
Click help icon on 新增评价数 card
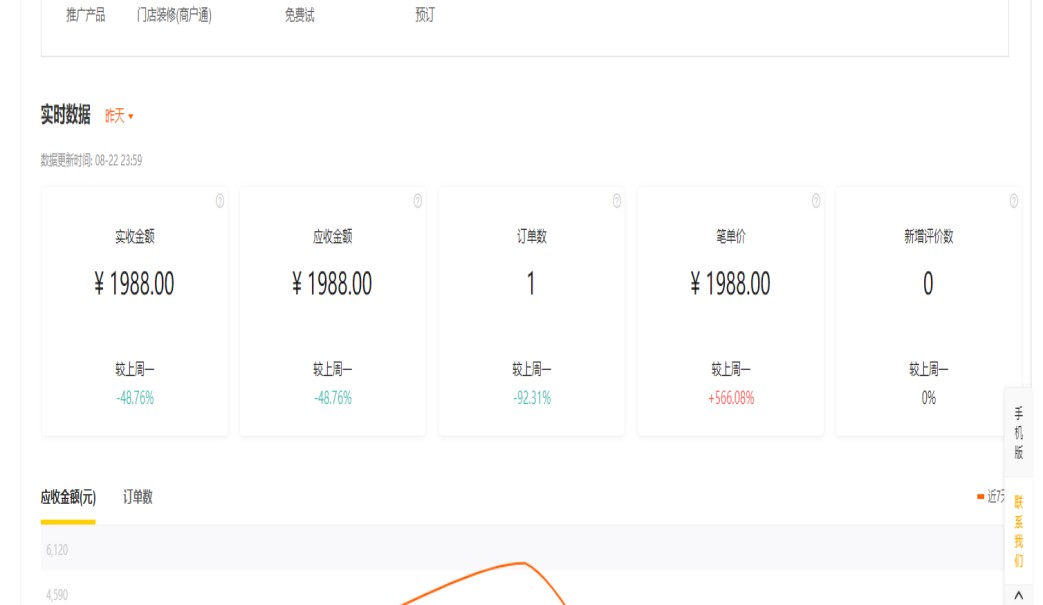click(1014, 201)
